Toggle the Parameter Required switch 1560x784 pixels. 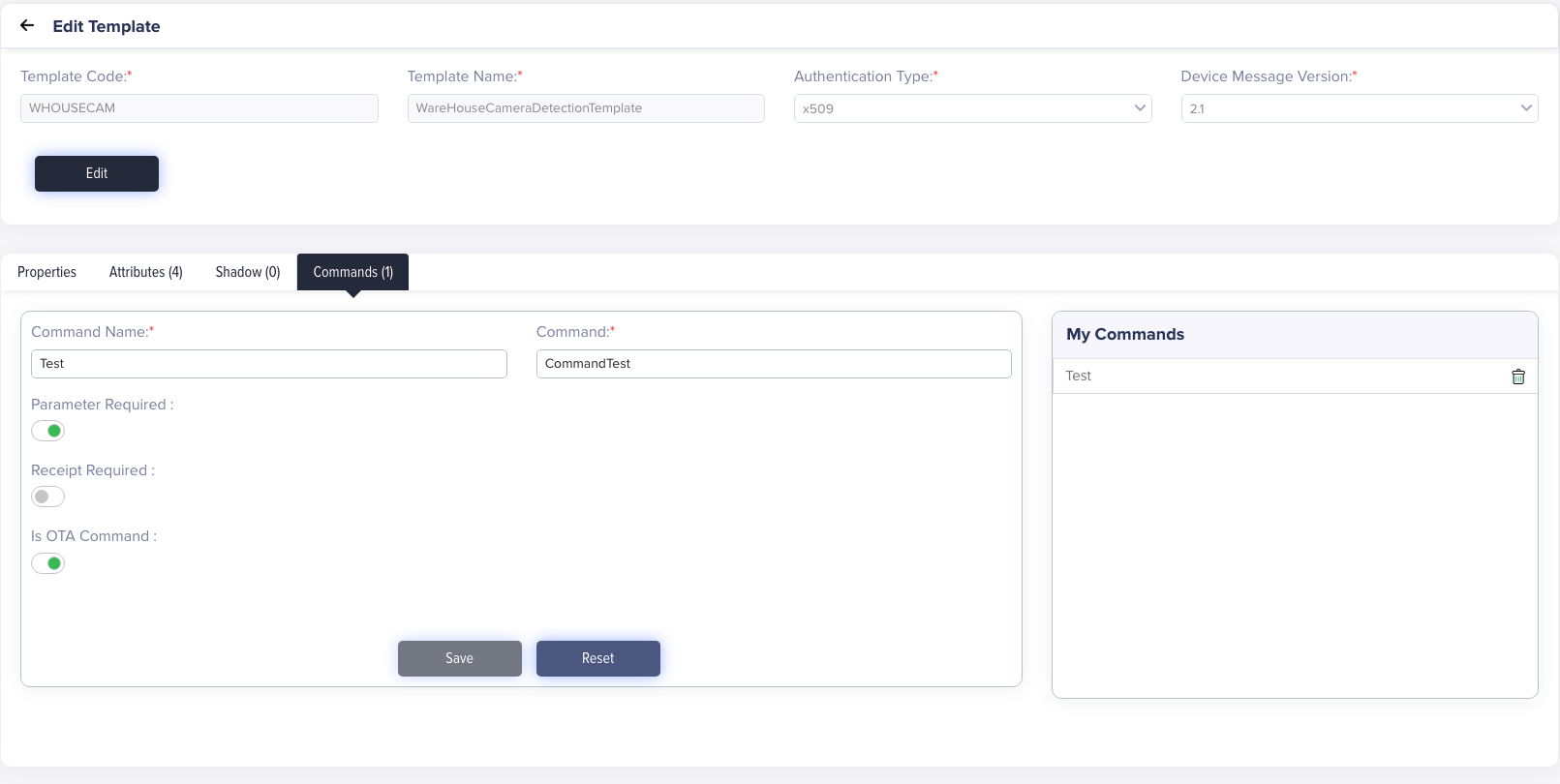[47, 431]
